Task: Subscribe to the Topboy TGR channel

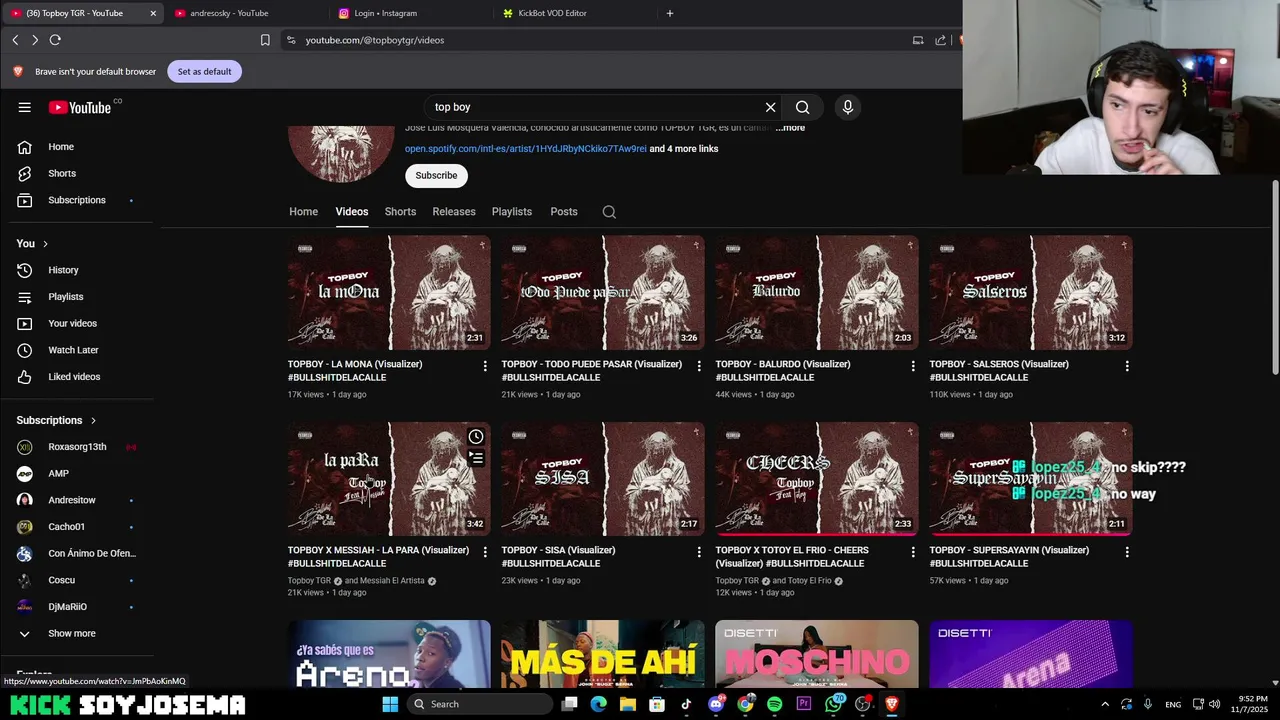Action: (x=436, y=175)
